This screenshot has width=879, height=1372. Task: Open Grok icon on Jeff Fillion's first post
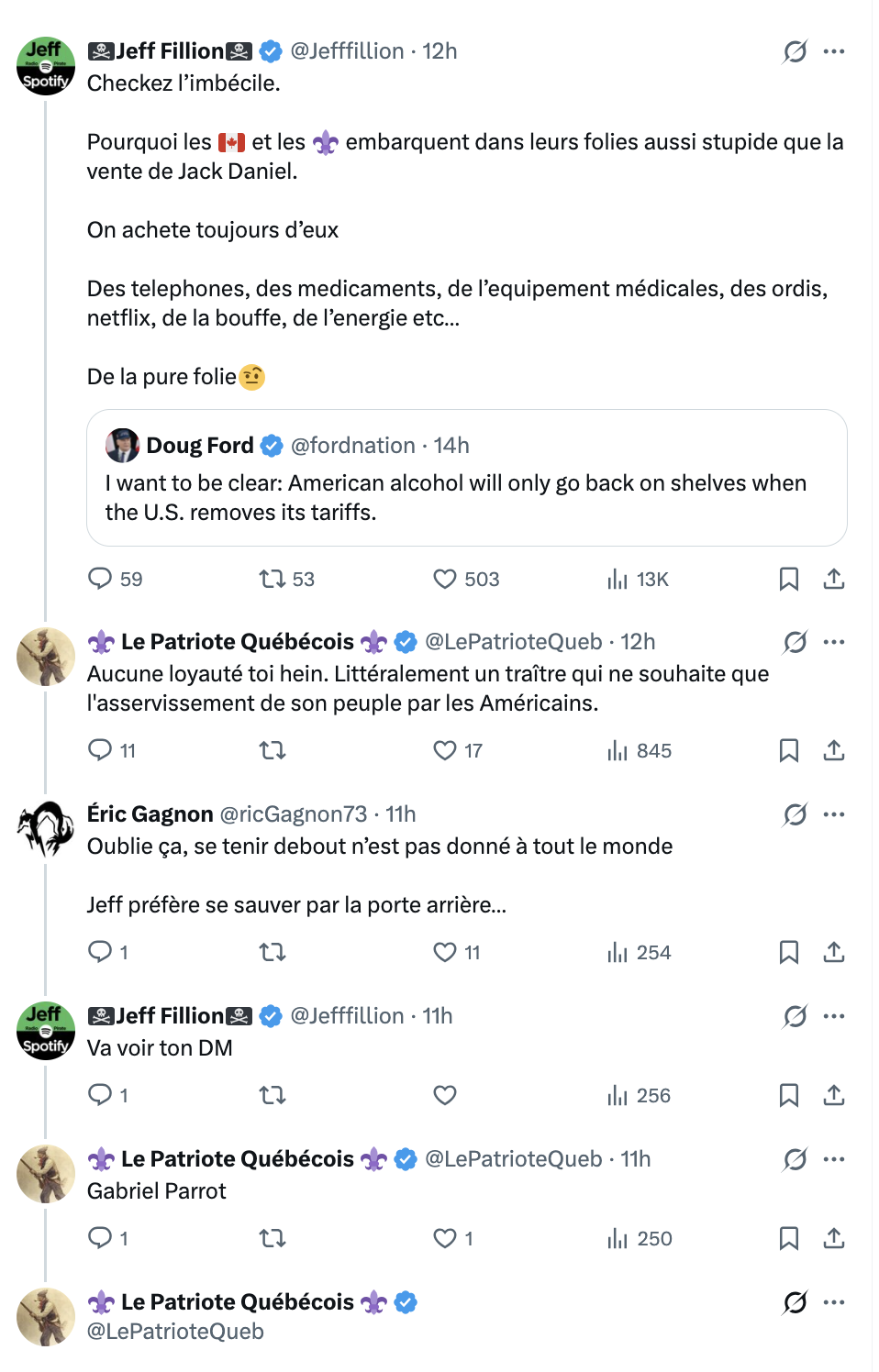point(795,51)
